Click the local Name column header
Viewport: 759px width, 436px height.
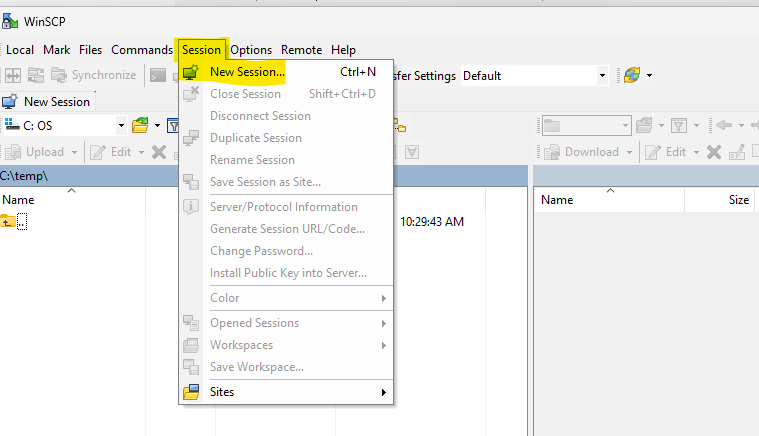pos(73,199)
